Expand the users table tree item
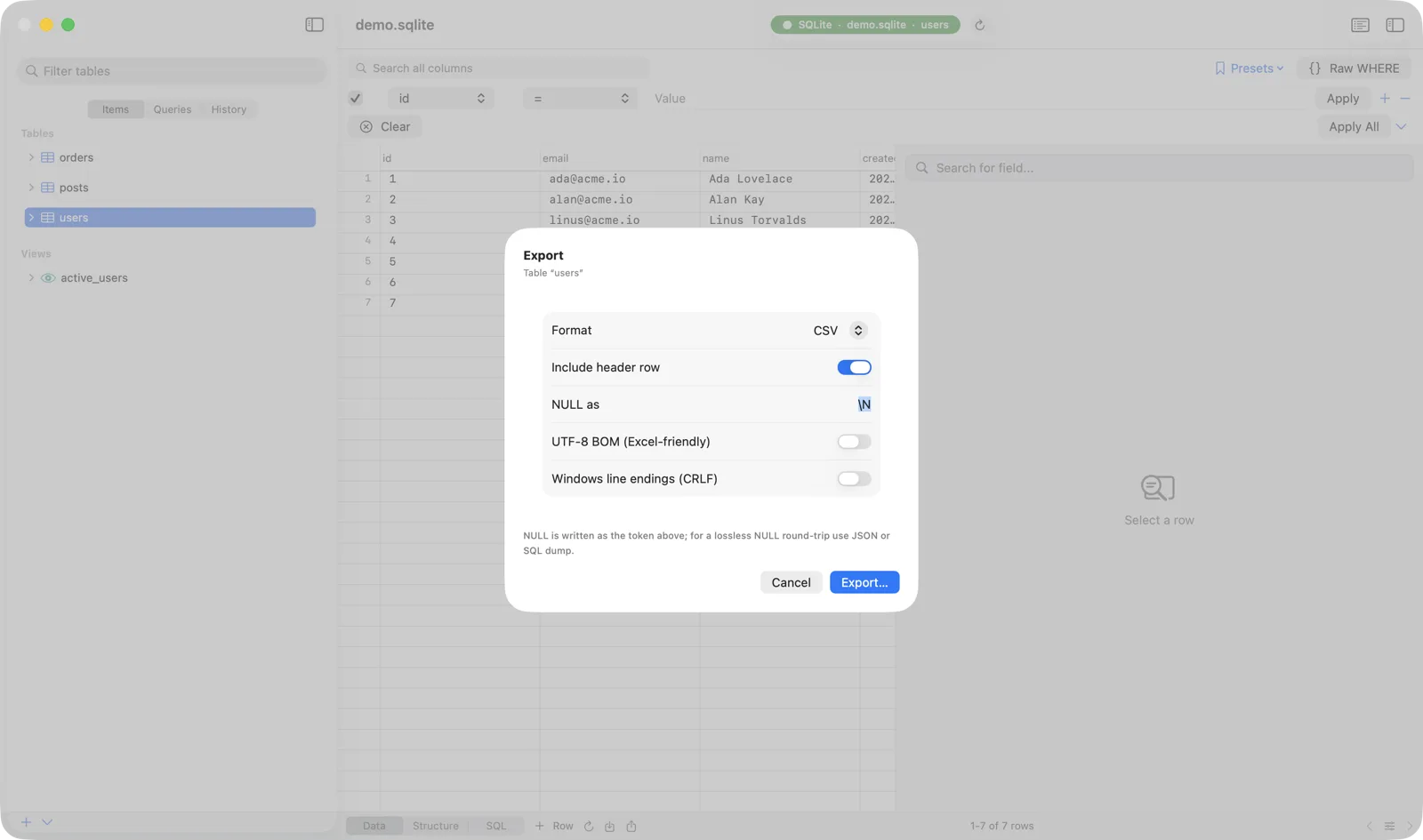 click(31, 218)
